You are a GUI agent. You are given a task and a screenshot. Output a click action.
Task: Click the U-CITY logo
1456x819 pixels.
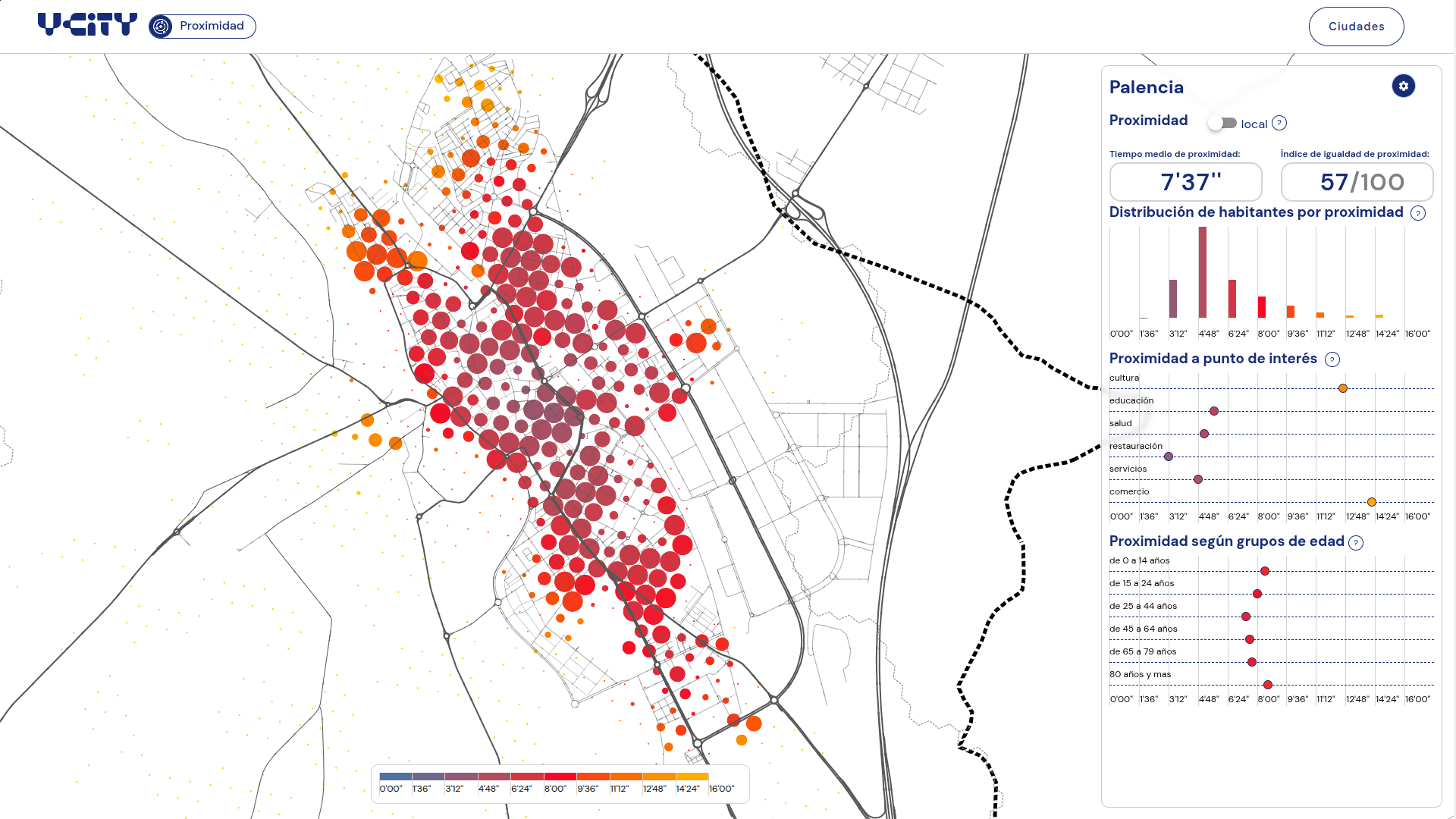87,25
